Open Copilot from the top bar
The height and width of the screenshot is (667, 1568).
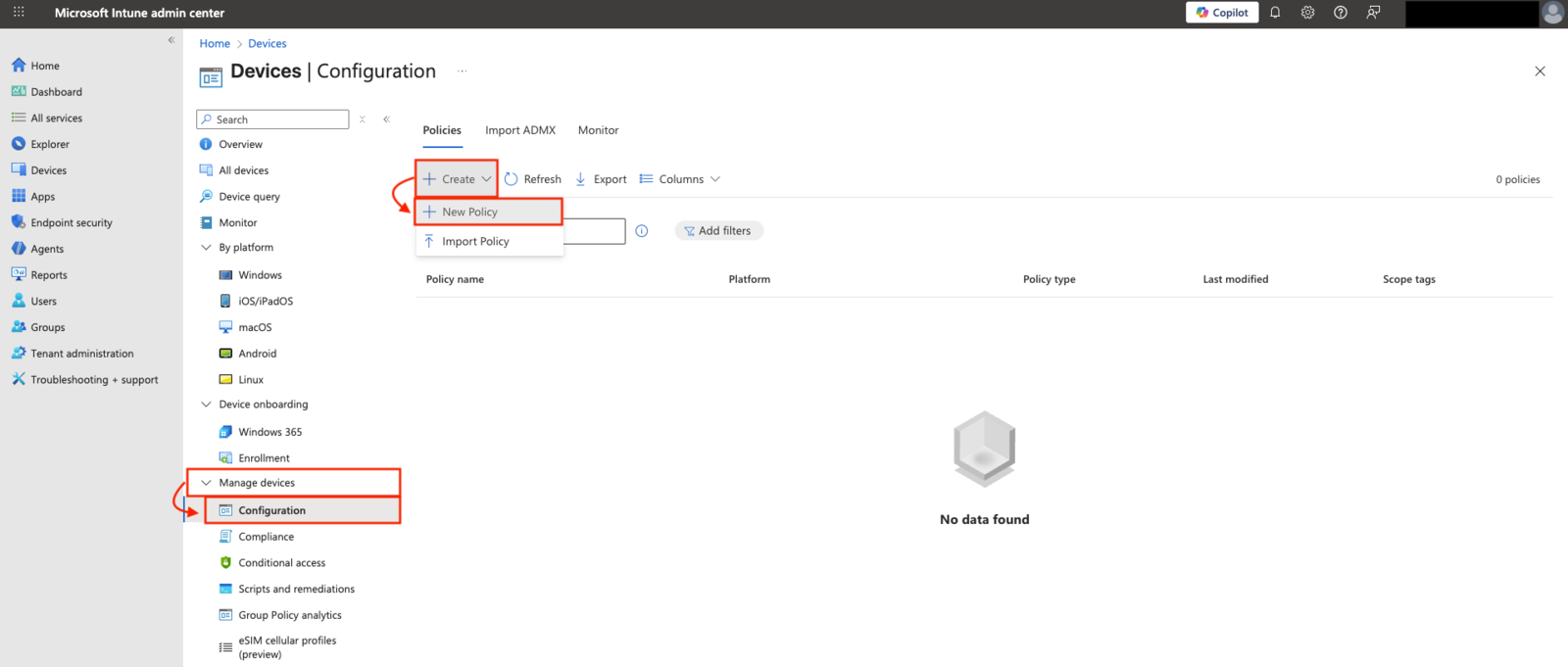tap(1222, 13)
